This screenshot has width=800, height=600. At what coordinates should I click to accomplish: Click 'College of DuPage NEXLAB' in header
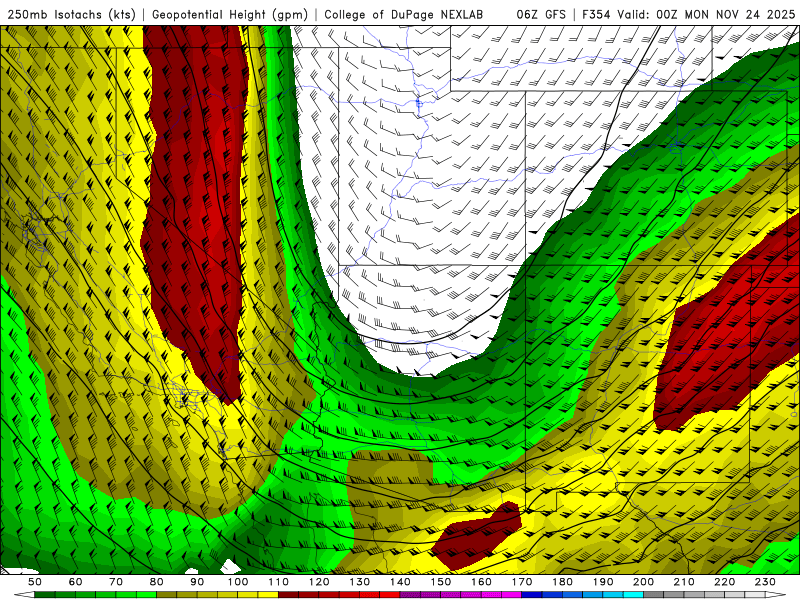pos(404,15)
